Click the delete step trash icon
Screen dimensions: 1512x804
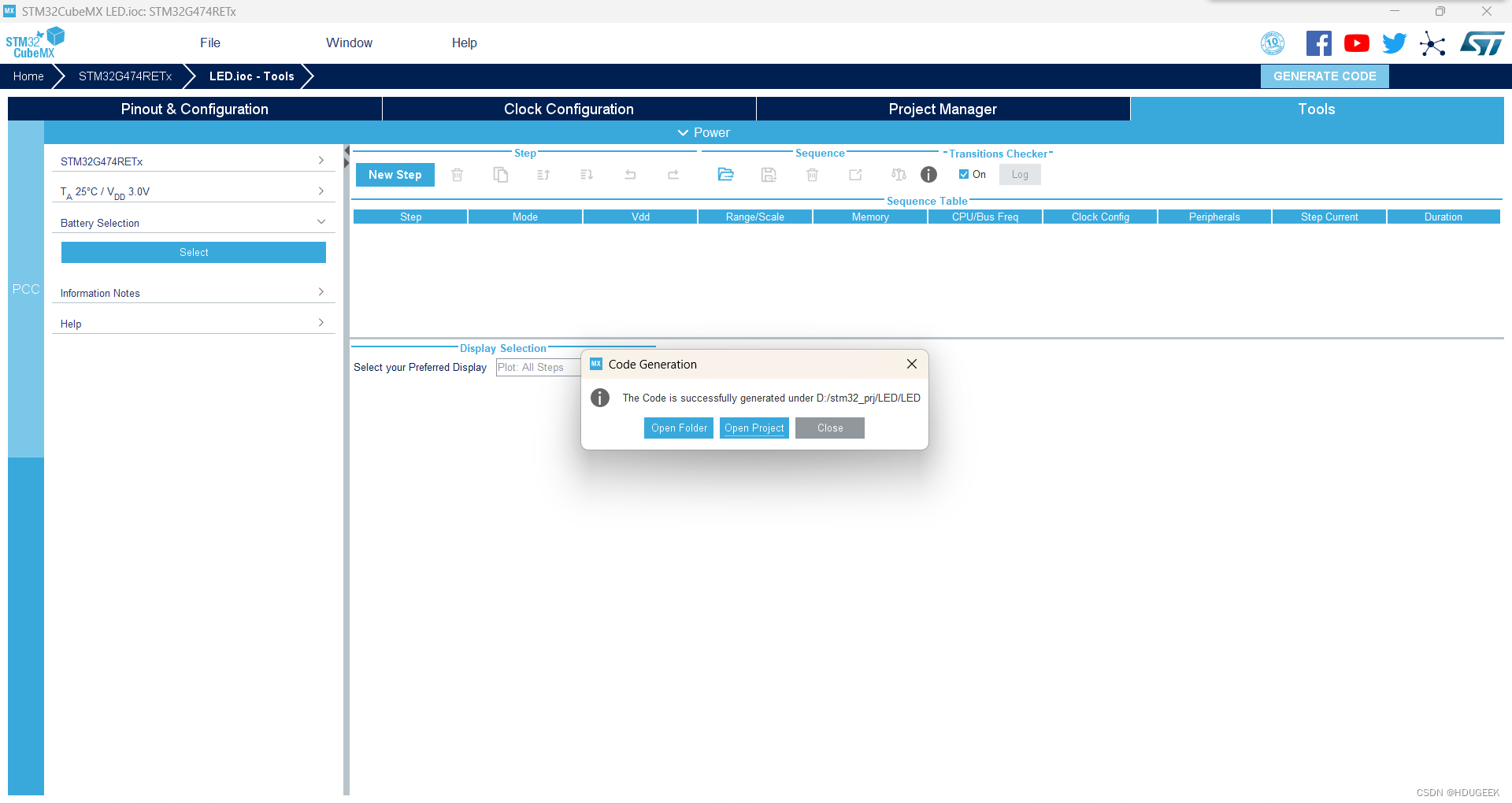tap(457, 175)
